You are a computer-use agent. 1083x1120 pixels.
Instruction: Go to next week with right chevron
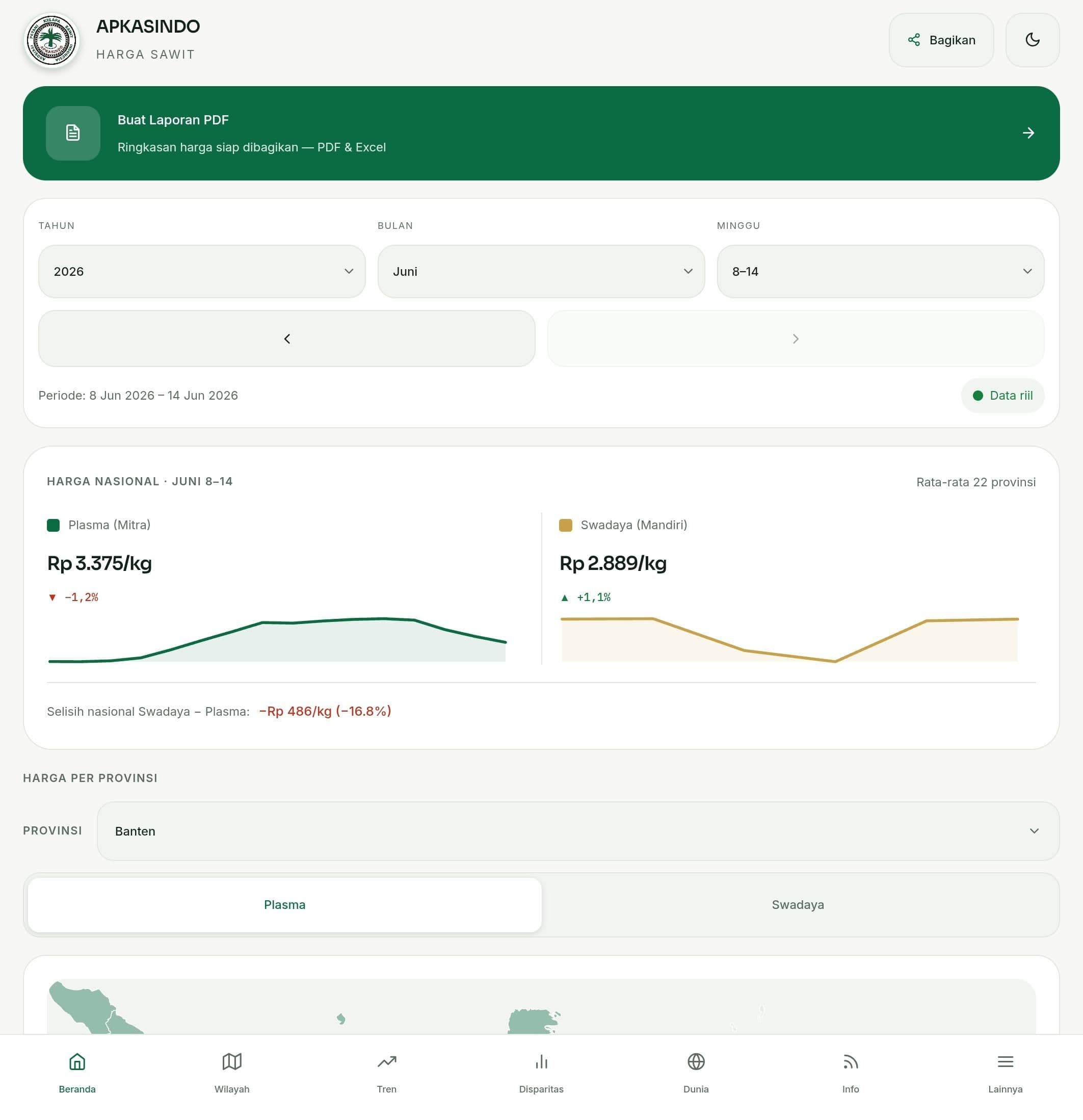pos(796,339)
